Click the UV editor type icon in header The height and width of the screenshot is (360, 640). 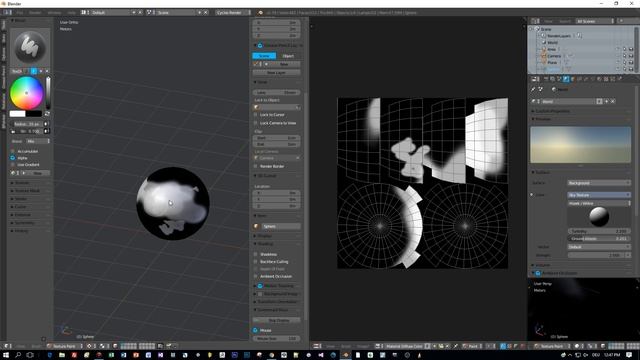tap(318, 346)
